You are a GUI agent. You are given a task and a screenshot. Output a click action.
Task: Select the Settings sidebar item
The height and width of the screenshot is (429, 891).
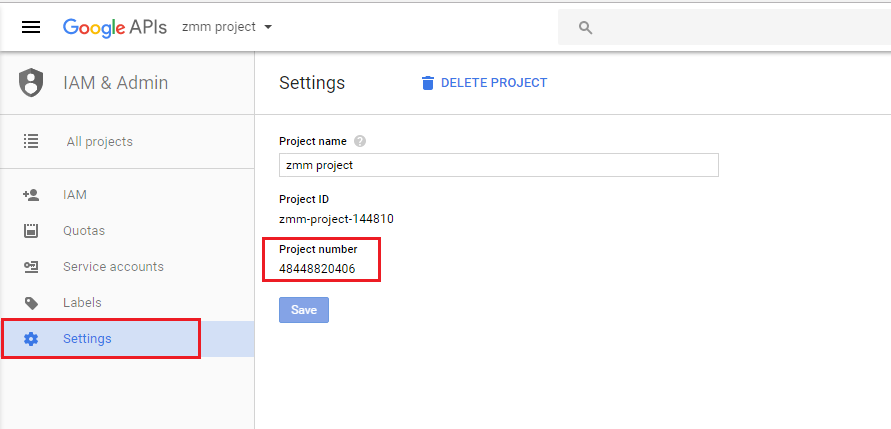pos(127,339)
